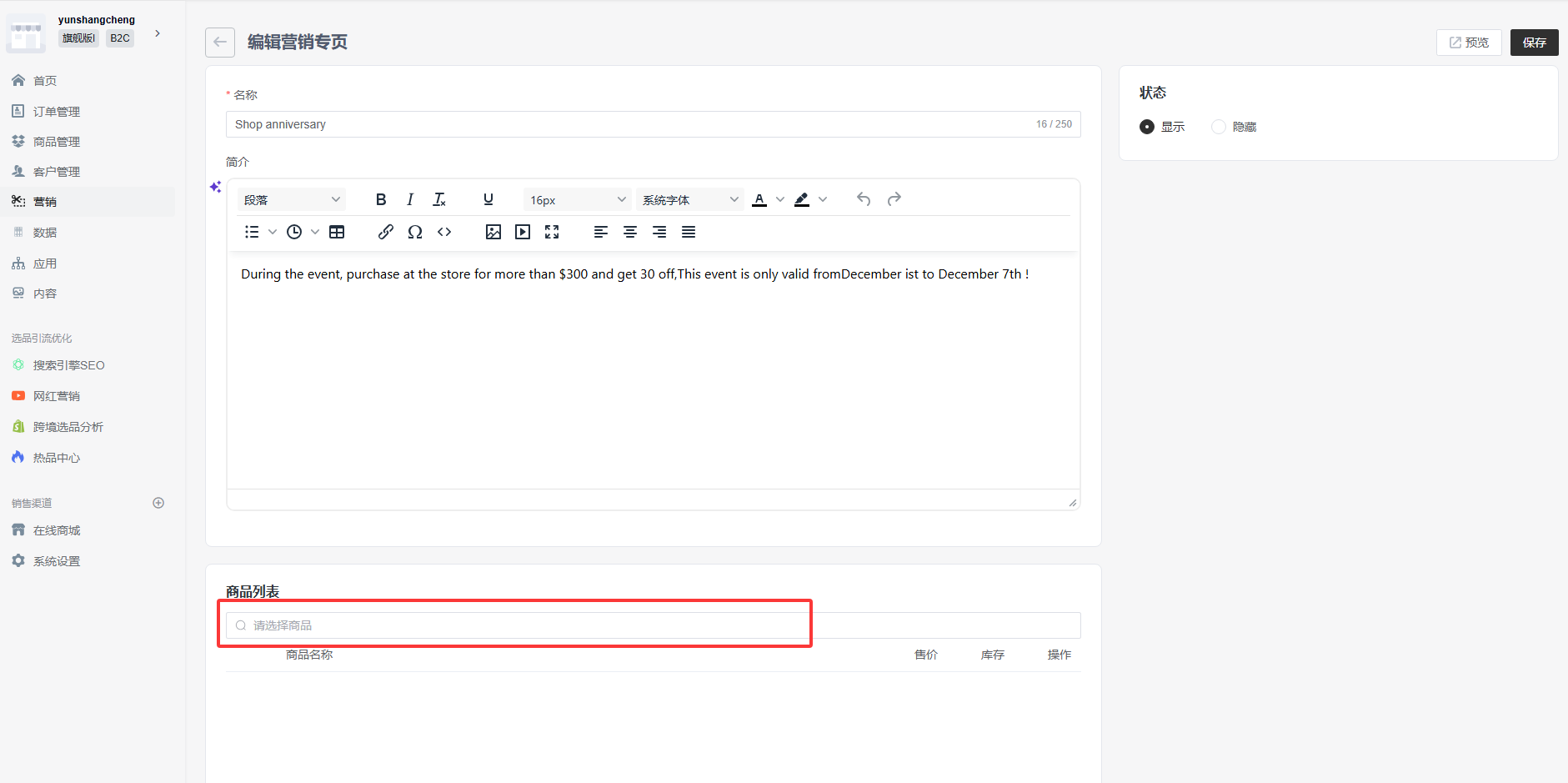Screen dimensions: 1568x783
Task: Insert a table in the editor
Action: (337, 232)
